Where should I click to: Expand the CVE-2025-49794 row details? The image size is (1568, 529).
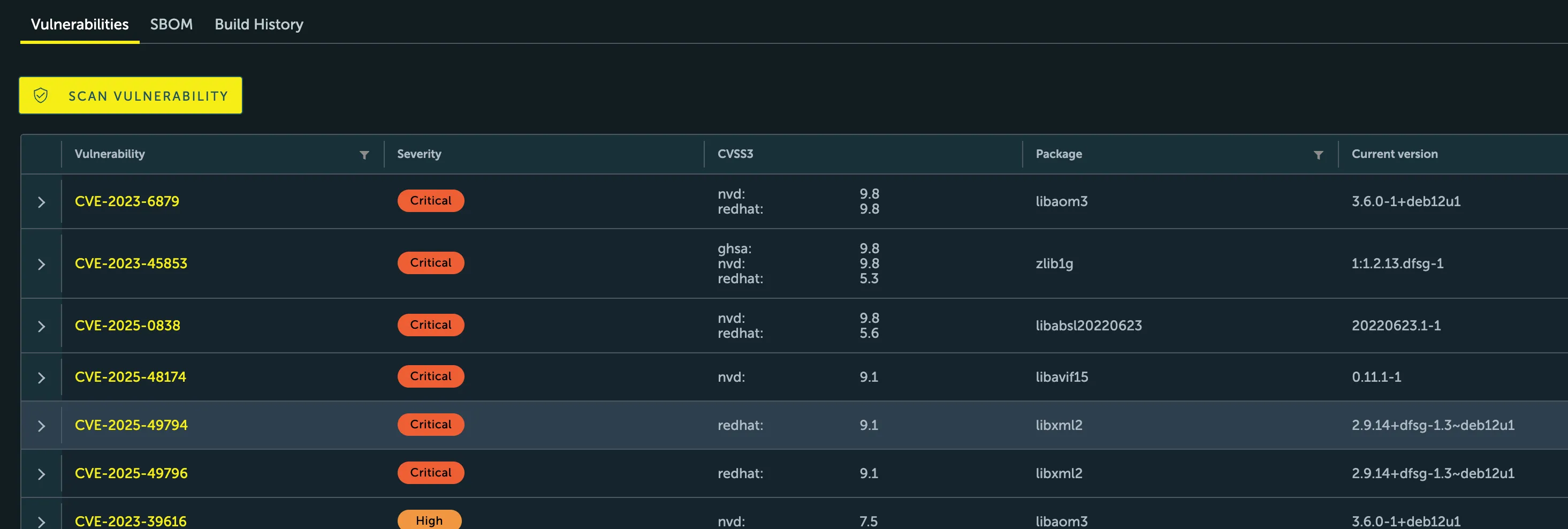[41, 426]
